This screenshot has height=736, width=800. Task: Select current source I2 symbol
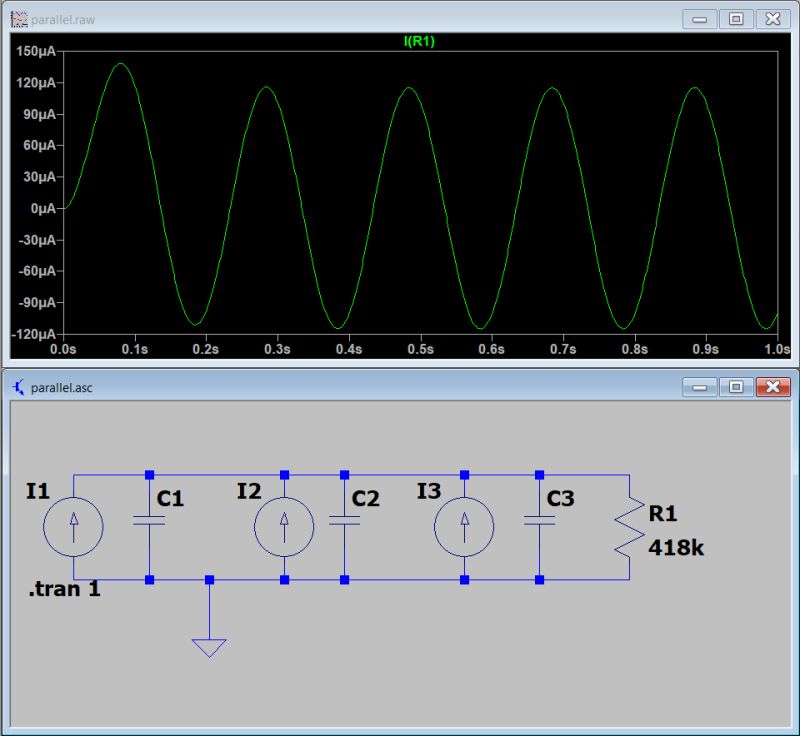coord(286,525)
